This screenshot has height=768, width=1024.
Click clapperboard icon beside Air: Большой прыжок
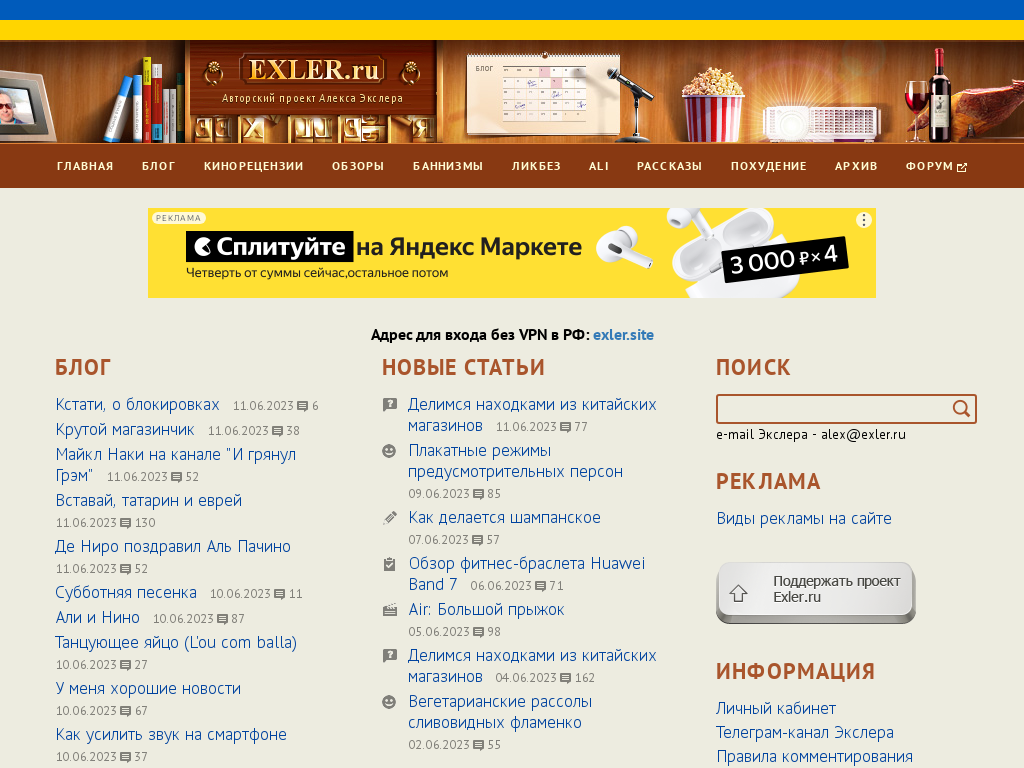[390, 610]
